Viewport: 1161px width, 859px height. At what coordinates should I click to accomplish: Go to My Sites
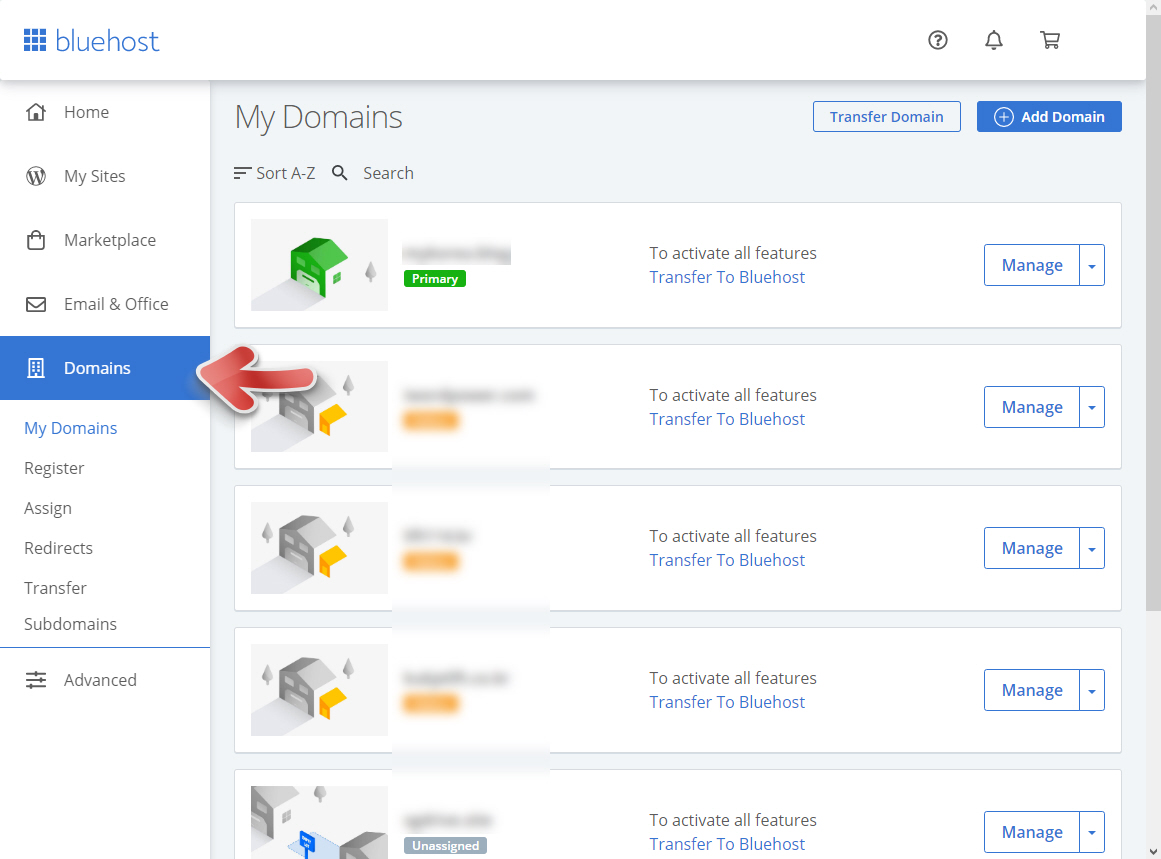pos(105,176)
